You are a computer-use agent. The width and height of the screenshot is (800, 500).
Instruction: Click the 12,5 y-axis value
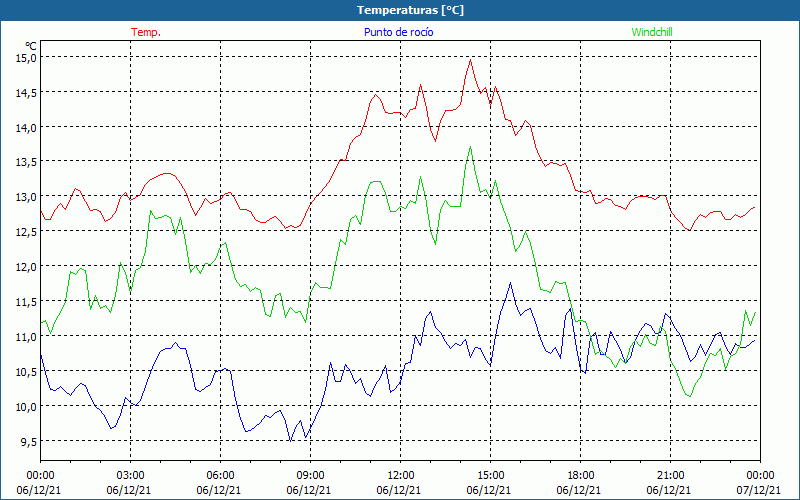[26, 232]
